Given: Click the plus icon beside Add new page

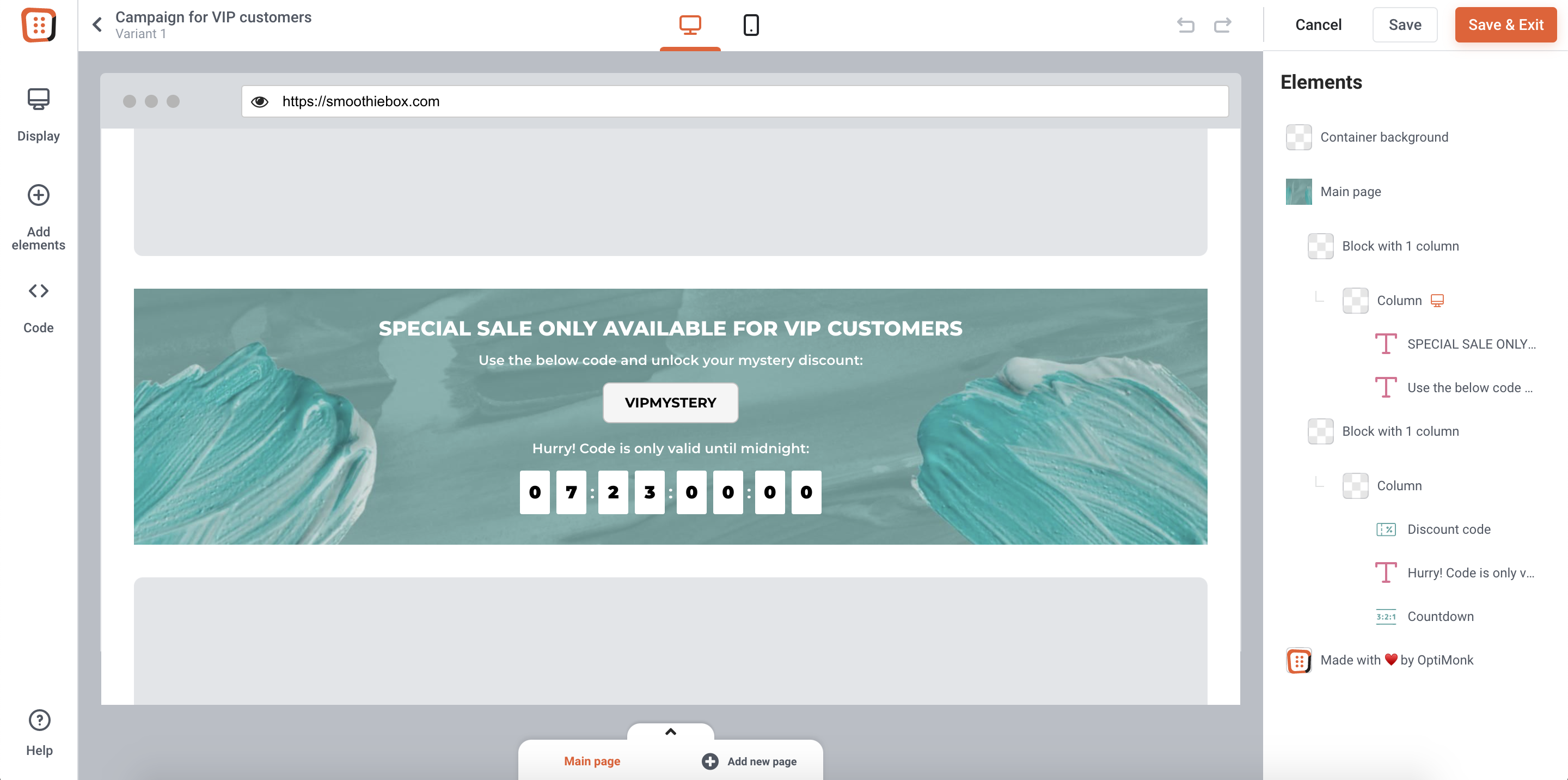Looking at the screenshot, I should coord(710,761).
